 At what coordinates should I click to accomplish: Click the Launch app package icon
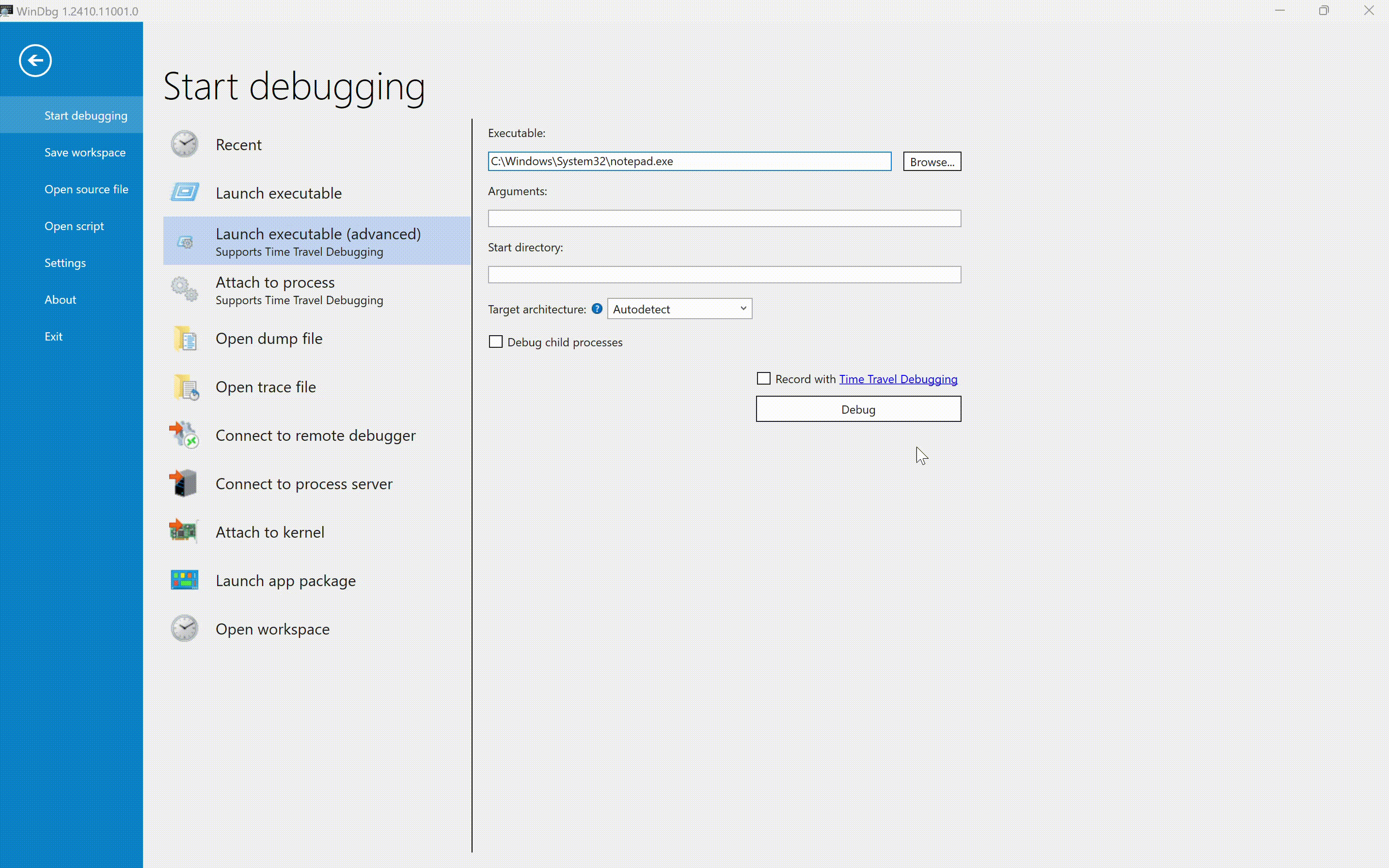[184, 580]
